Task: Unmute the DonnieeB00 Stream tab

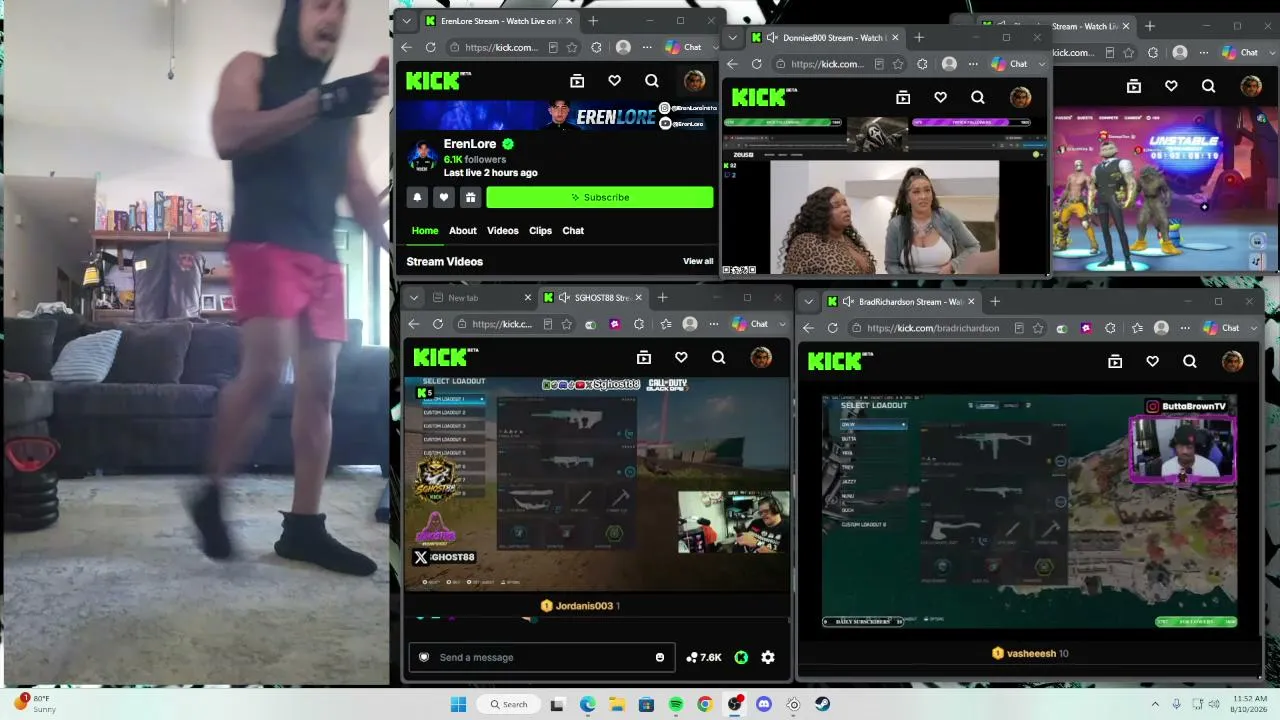Action: coord(772,38)
